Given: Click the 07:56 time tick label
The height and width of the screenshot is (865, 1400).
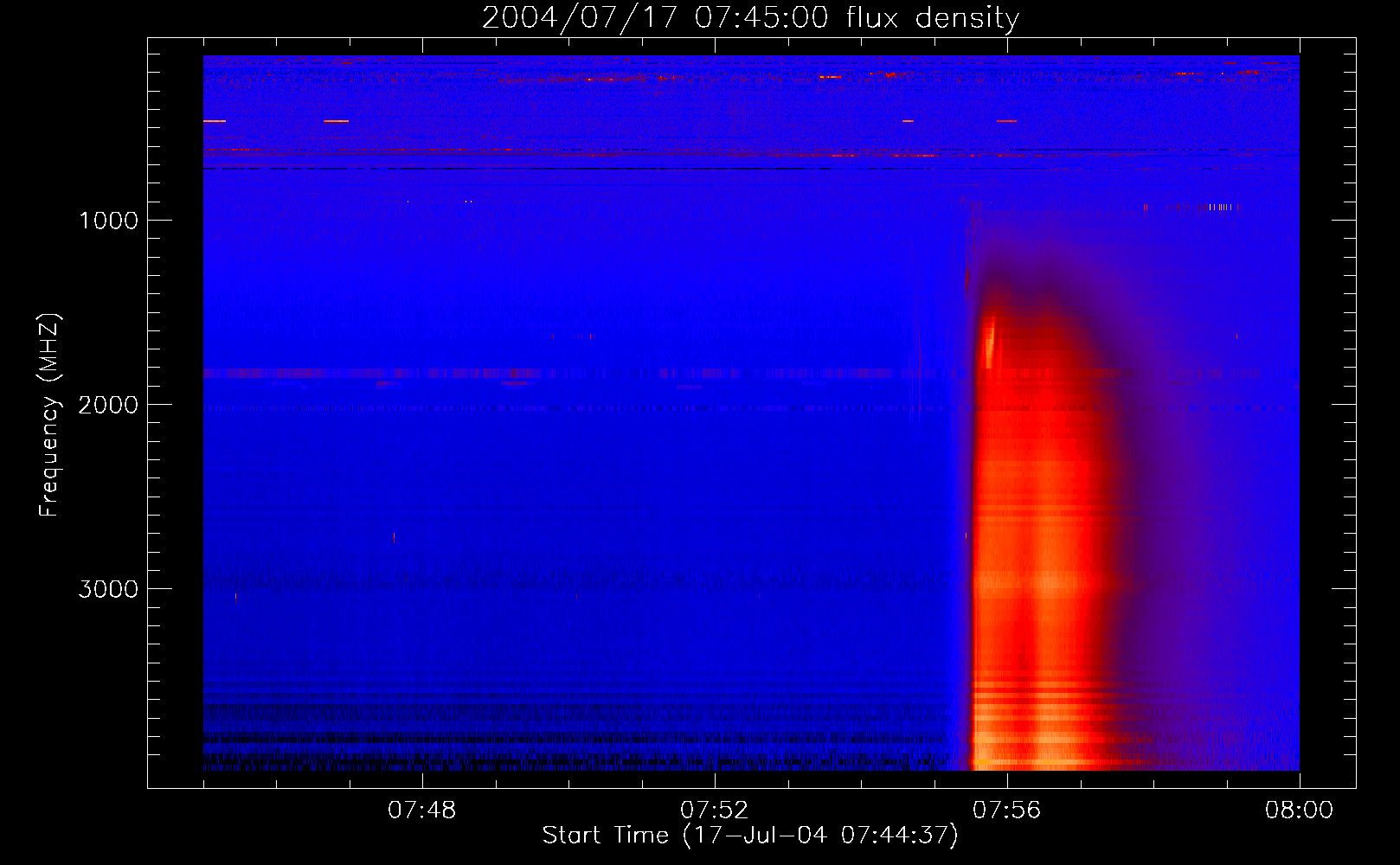Looking at the screenshot, I should (x=1006, y=811).
